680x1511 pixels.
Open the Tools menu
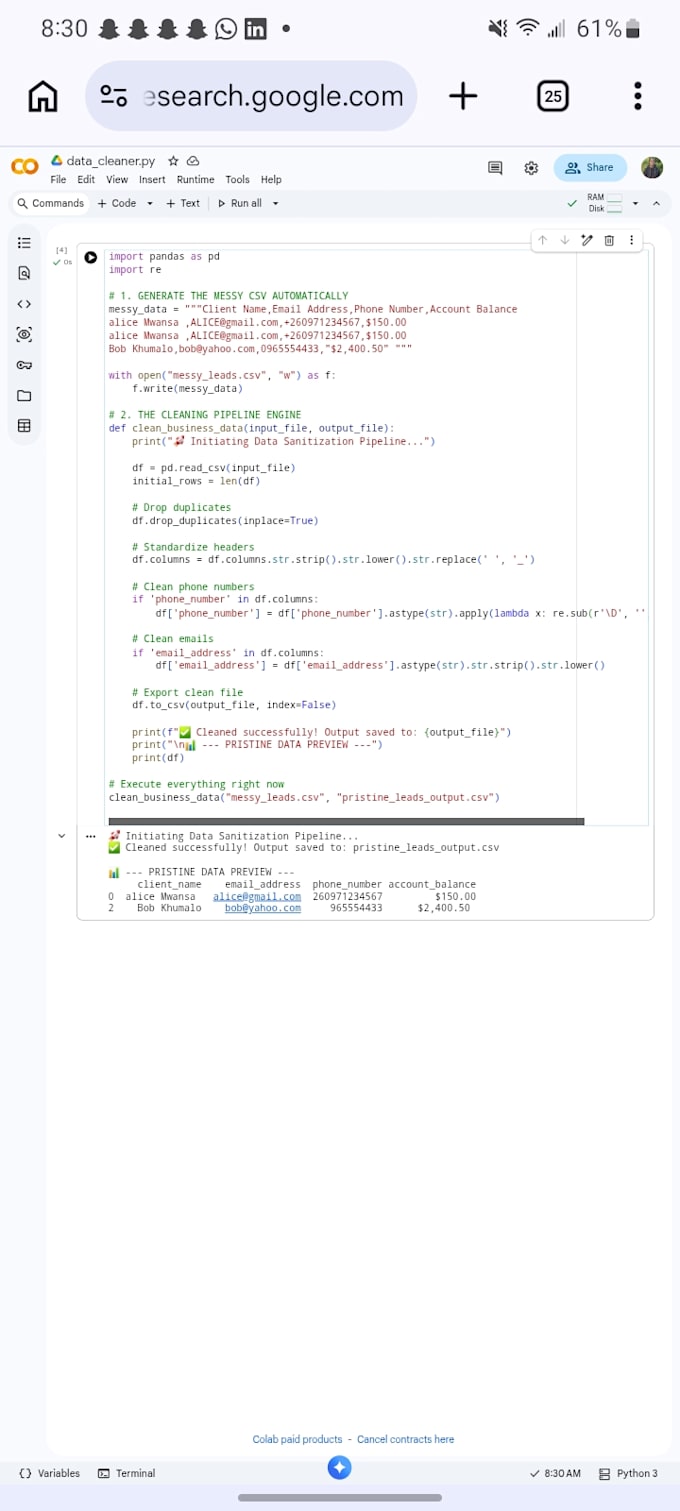click(237, 180)
